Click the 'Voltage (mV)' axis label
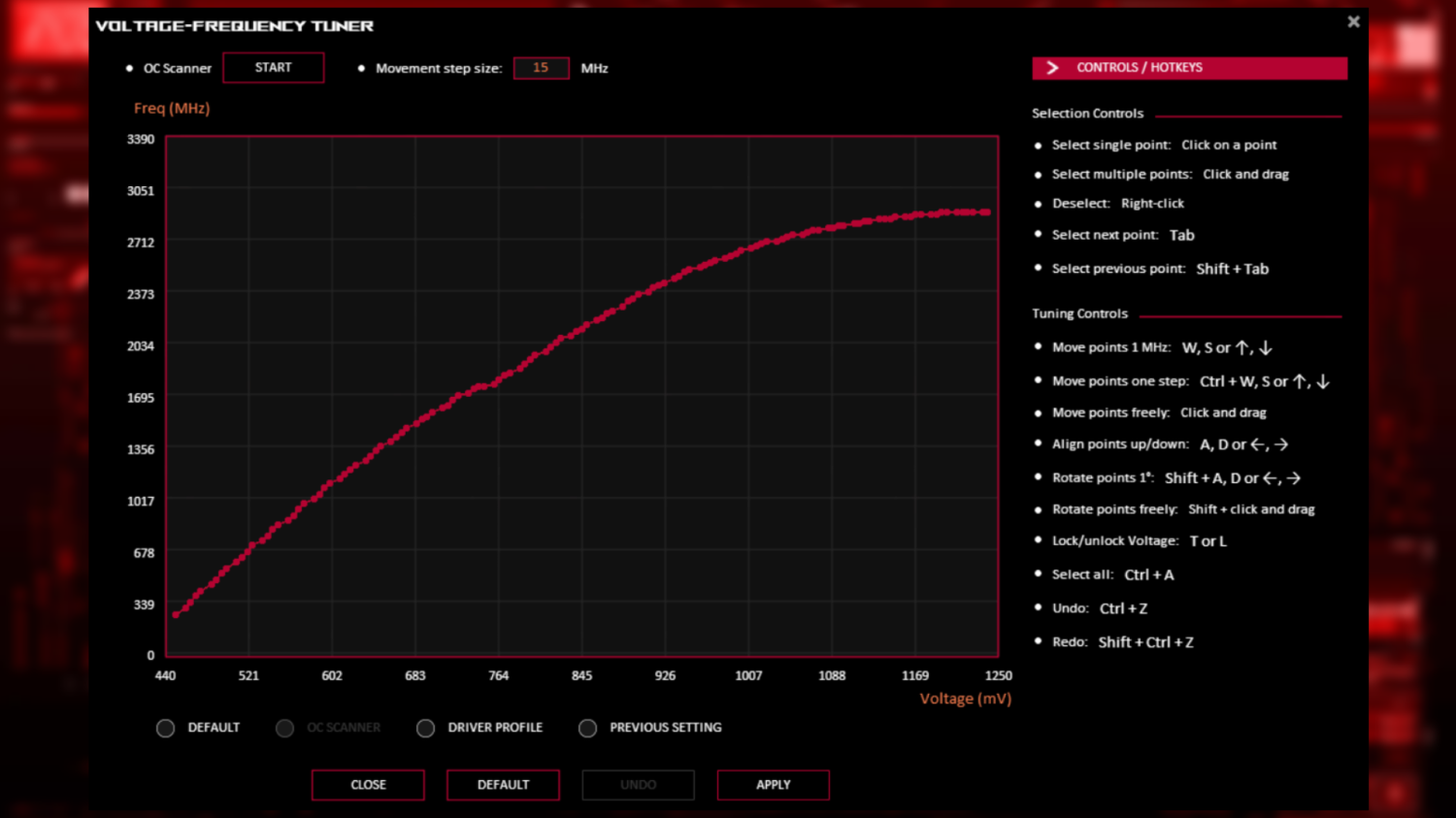 [966, 699]
